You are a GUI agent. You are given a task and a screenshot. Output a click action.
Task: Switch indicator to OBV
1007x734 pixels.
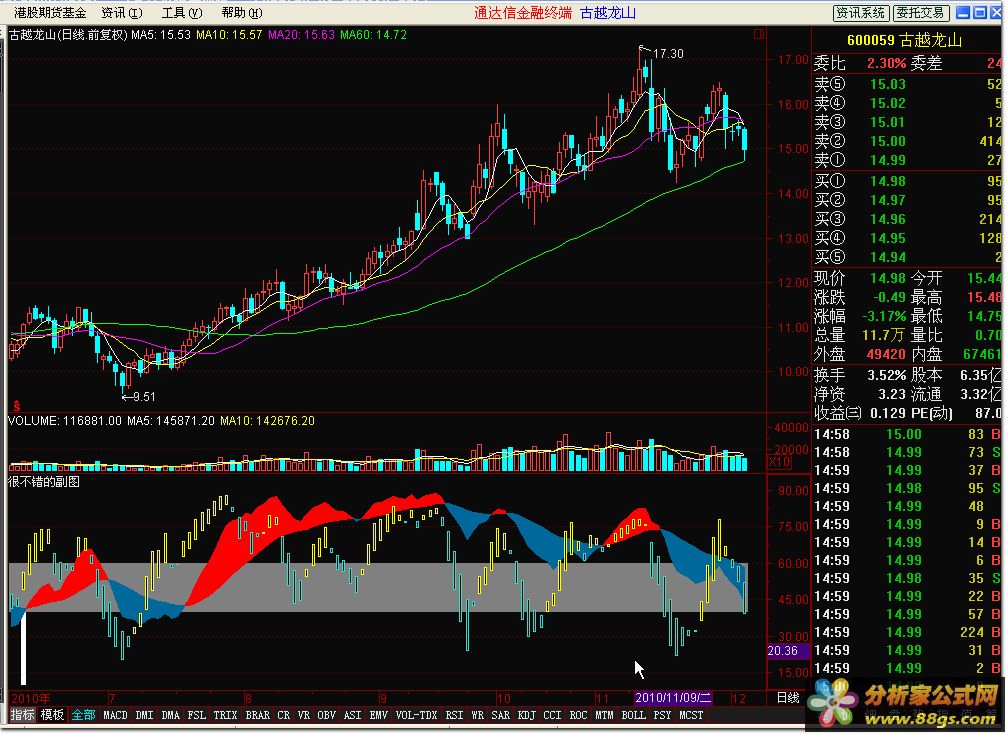tap(326, 715)
